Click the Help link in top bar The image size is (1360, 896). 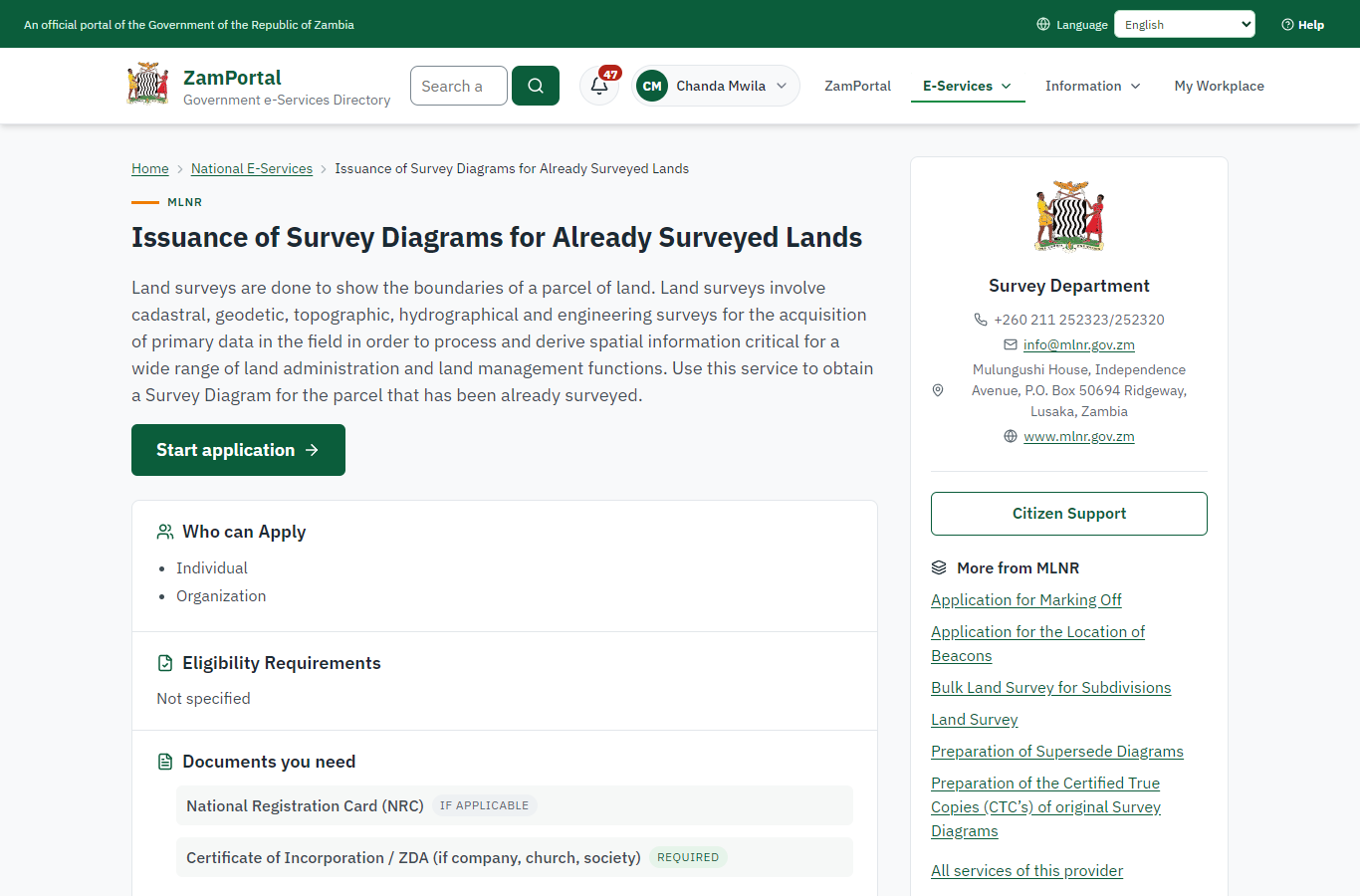tap(1303, 25)
